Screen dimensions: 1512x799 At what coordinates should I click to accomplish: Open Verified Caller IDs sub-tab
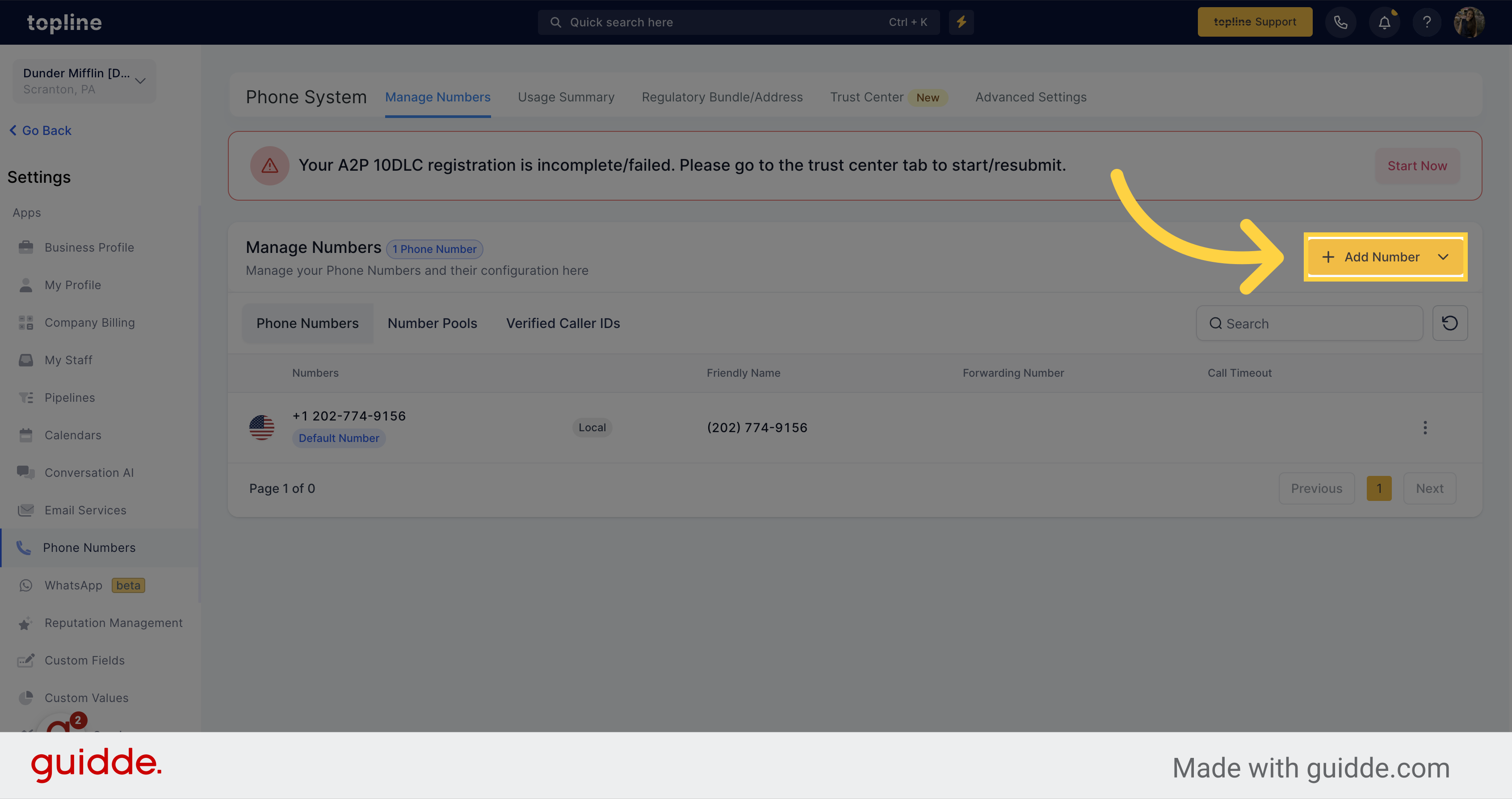[x=563, y=324]
